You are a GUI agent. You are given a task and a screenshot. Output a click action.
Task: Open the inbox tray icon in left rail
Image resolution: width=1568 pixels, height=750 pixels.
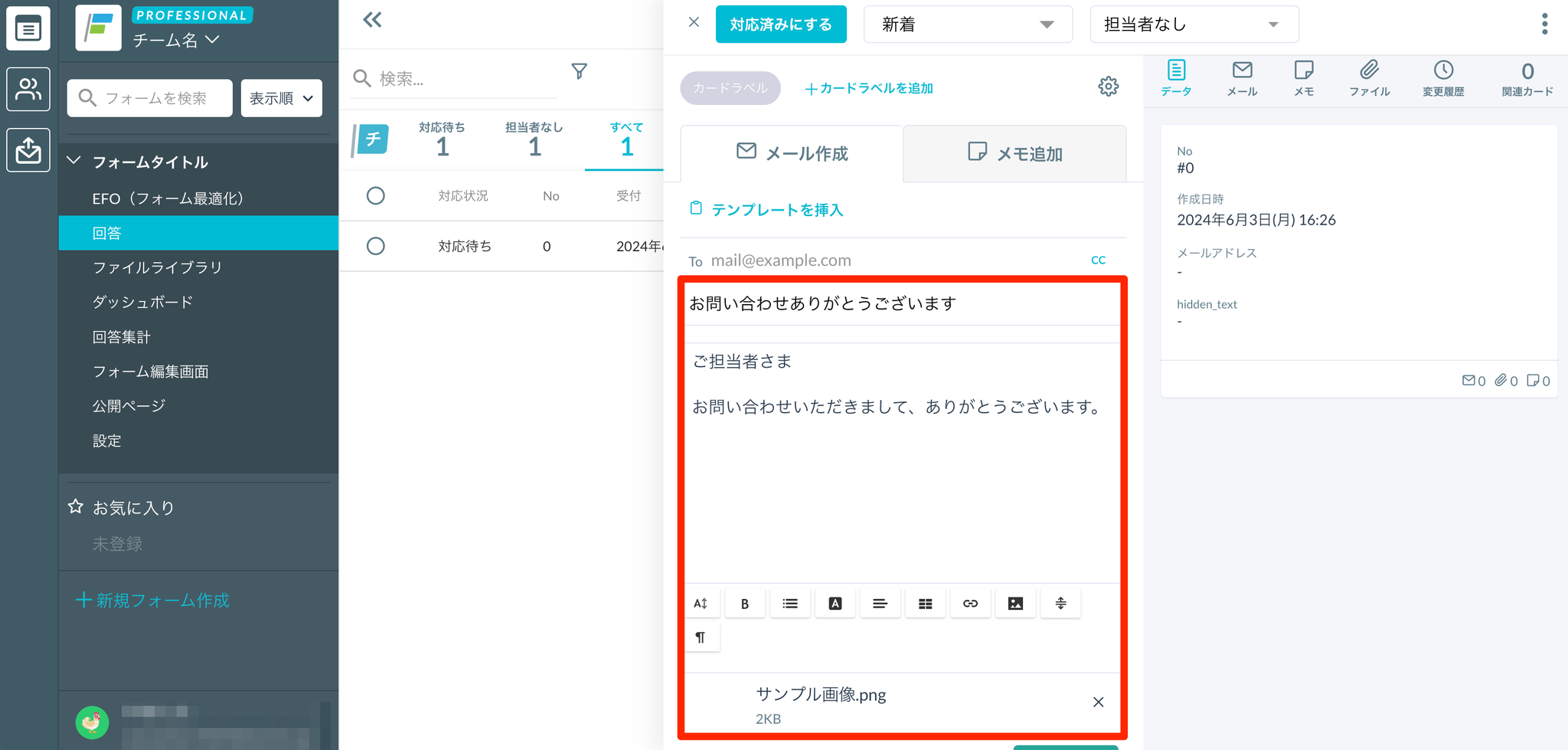[x=28, y=149]
